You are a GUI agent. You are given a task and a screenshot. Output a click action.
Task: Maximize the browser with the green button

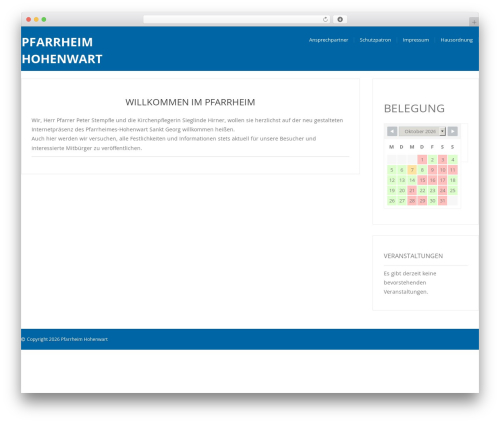tap(44, 19)
